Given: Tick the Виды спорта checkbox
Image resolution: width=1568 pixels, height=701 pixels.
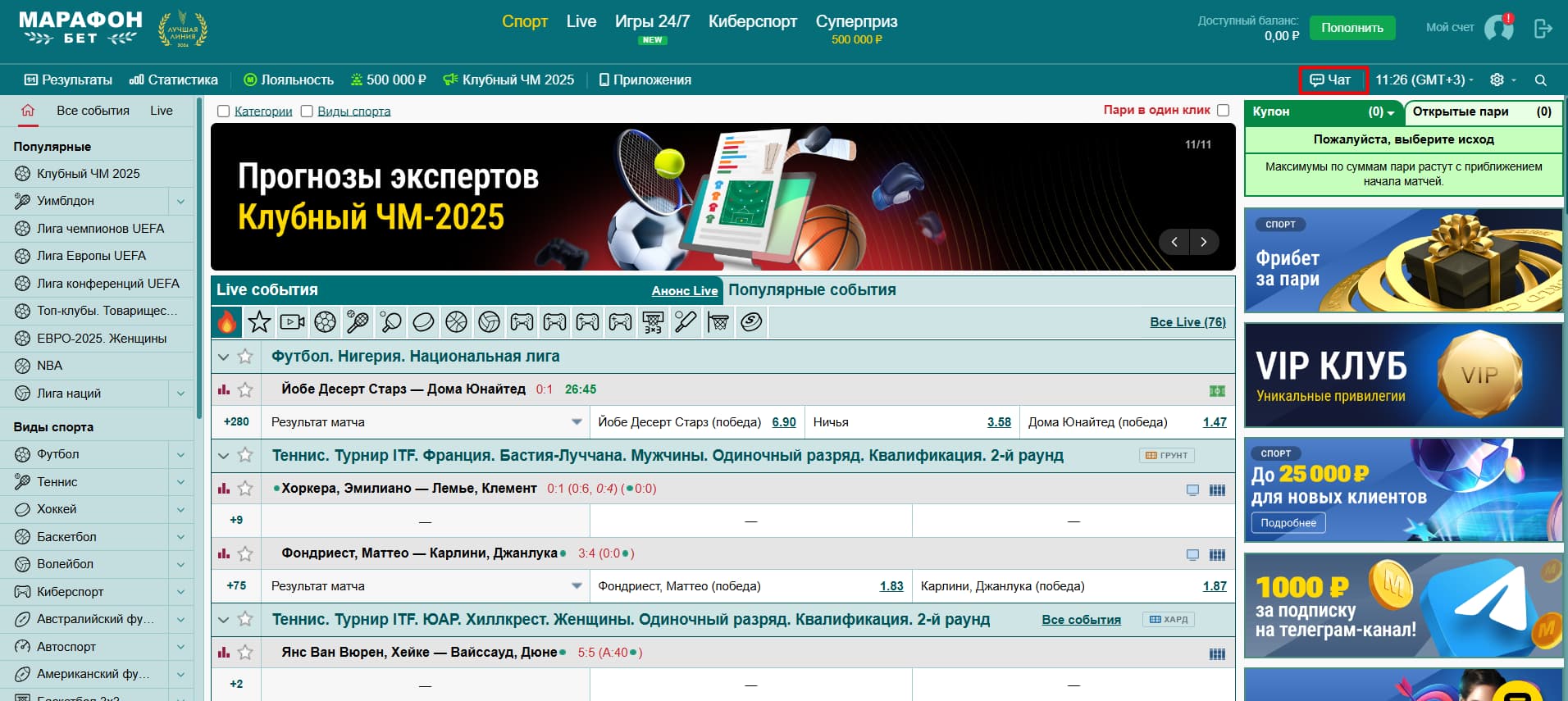Looking at the screenshot, I should pyautogui.click(x=307, y=112).
